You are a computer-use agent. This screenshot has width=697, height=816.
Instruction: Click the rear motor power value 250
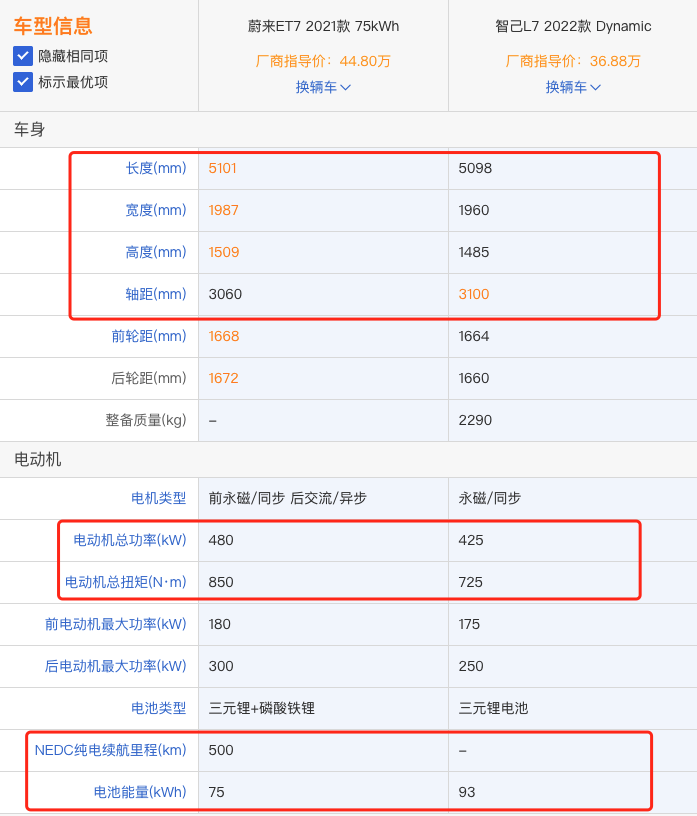pos(471,666)
